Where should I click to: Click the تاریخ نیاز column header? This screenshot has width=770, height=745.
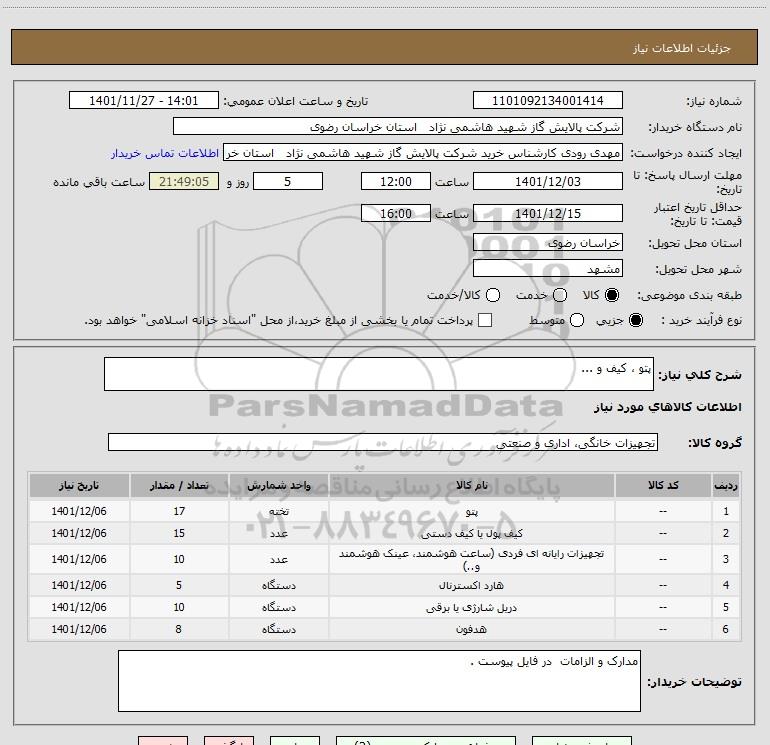(79, 485)
